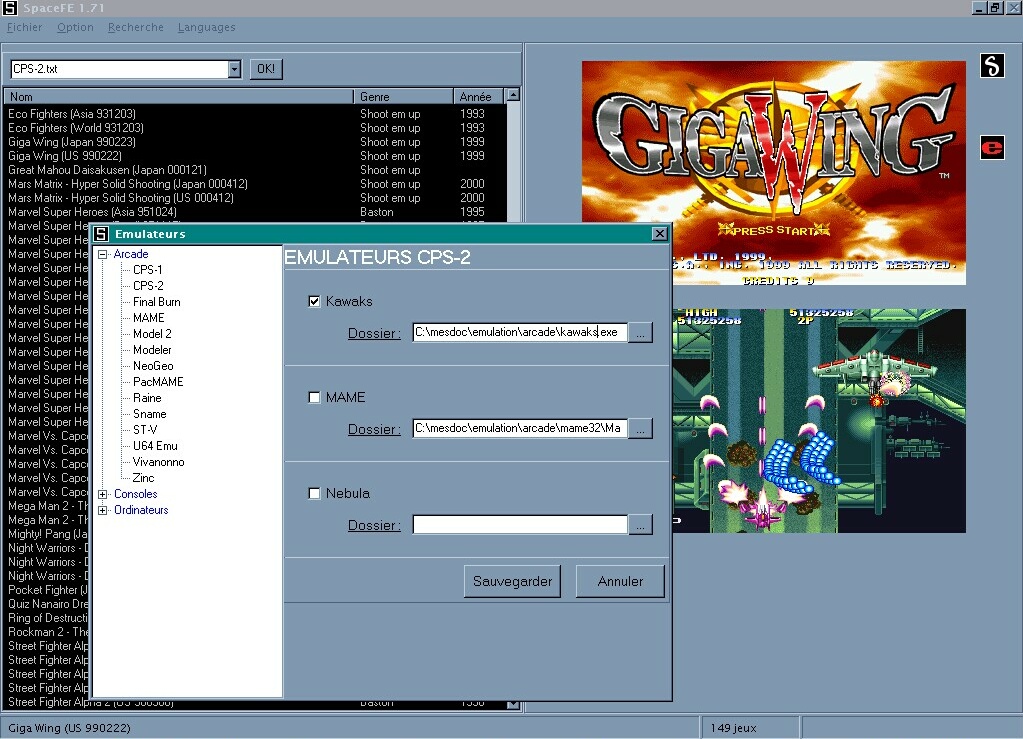1023x739 pixels.
Task: Click the game list scroll-up arrow
Action: [513, 95]
